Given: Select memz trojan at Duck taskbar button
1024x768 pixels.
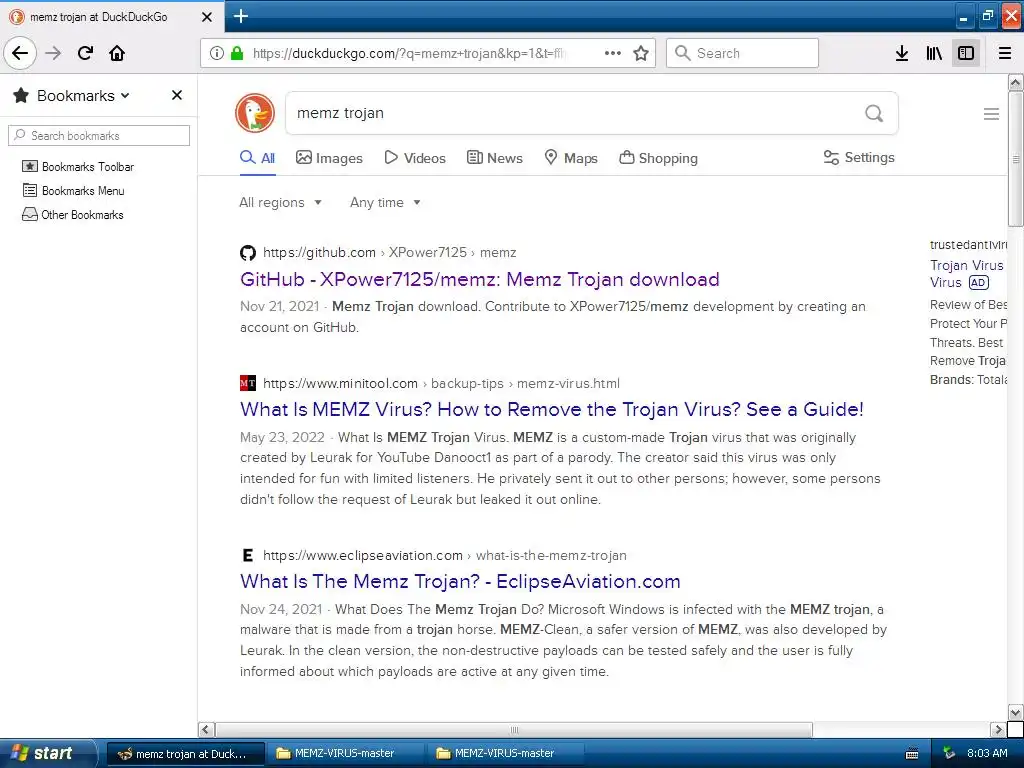Looking at the screenshot, I should pyautogui.click(x=185, y=754).
